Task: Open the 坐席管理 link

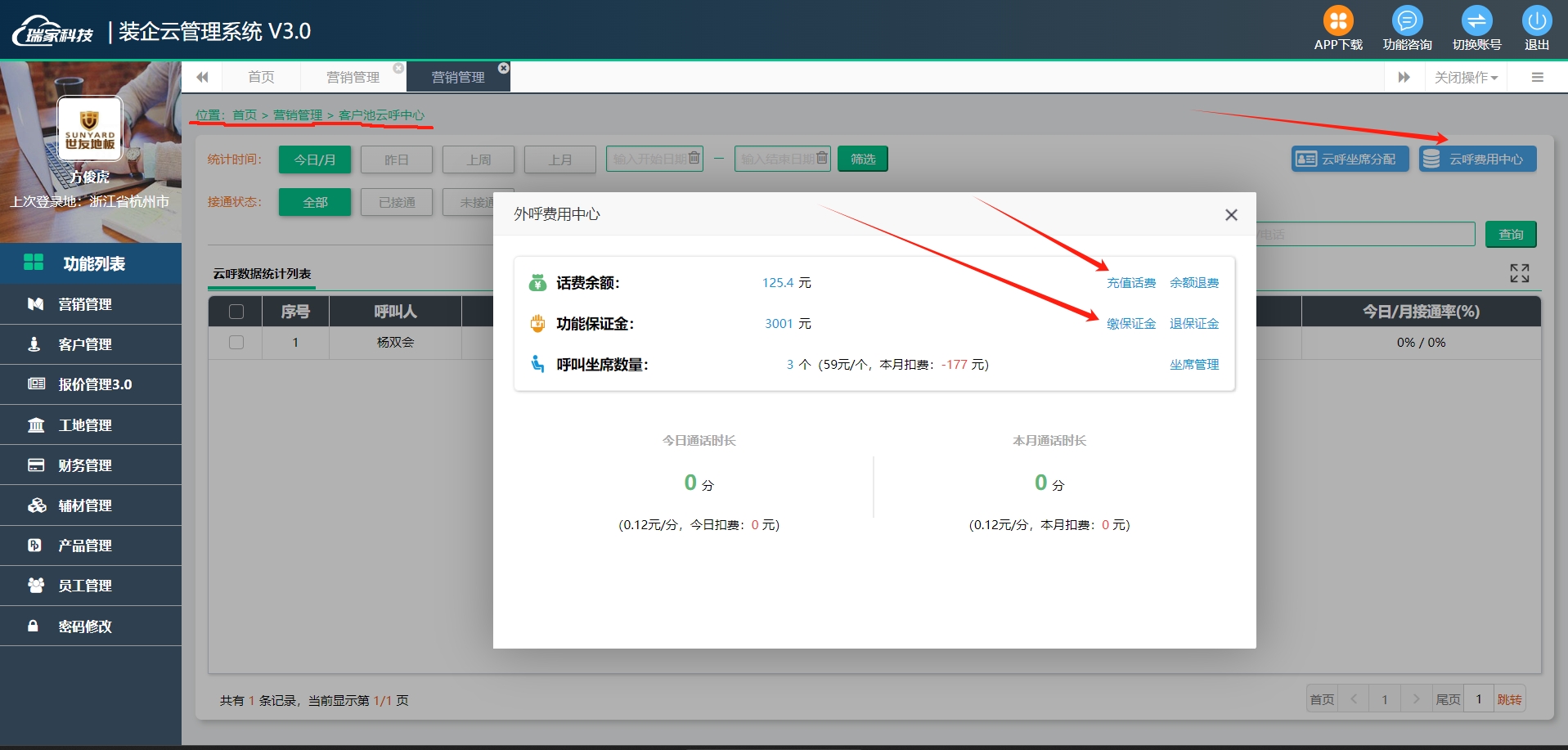Action: click(x=1193, y=365)
